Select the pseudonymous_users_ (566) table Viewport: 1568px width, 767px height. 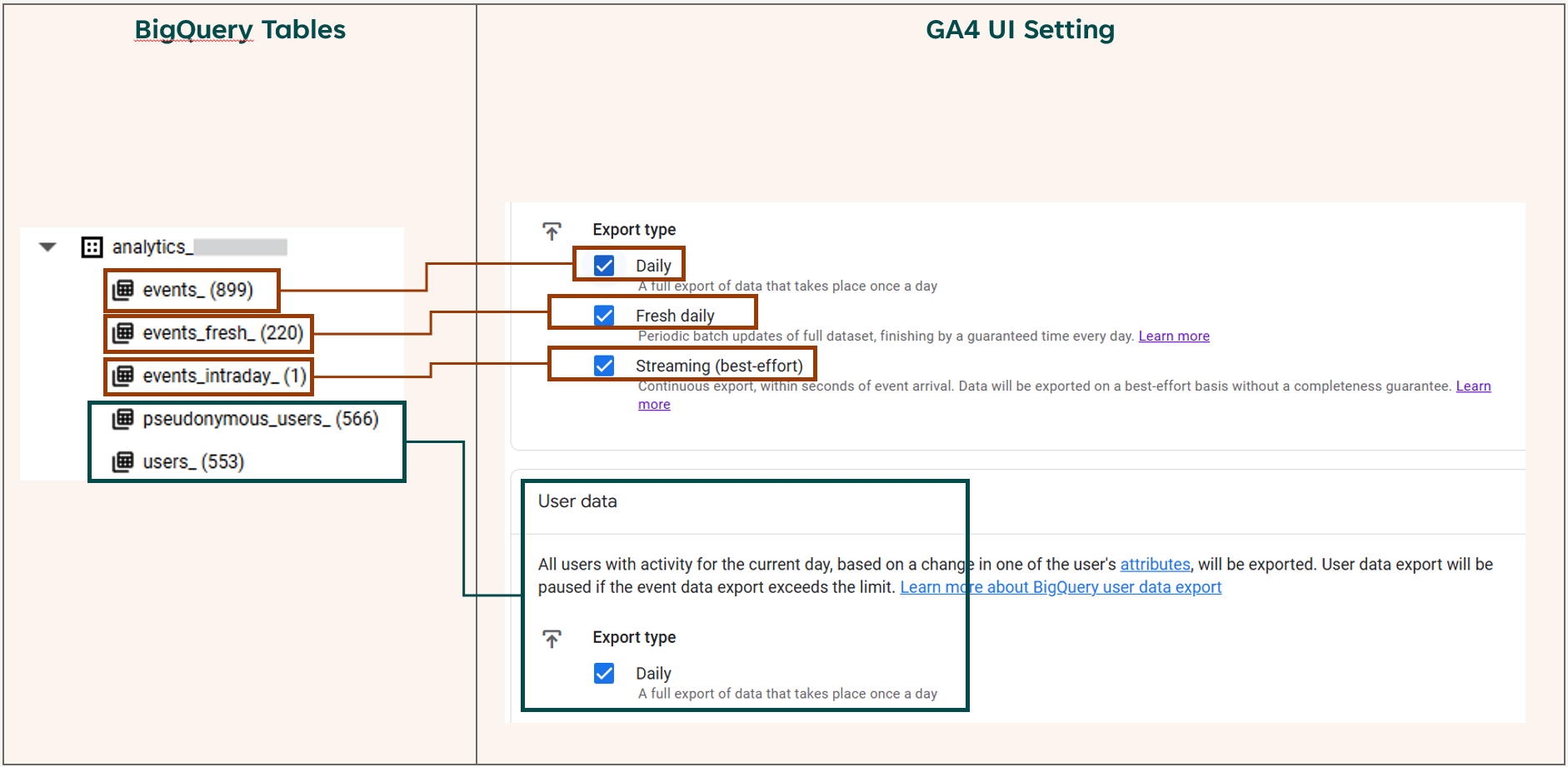tap(260, 419)
